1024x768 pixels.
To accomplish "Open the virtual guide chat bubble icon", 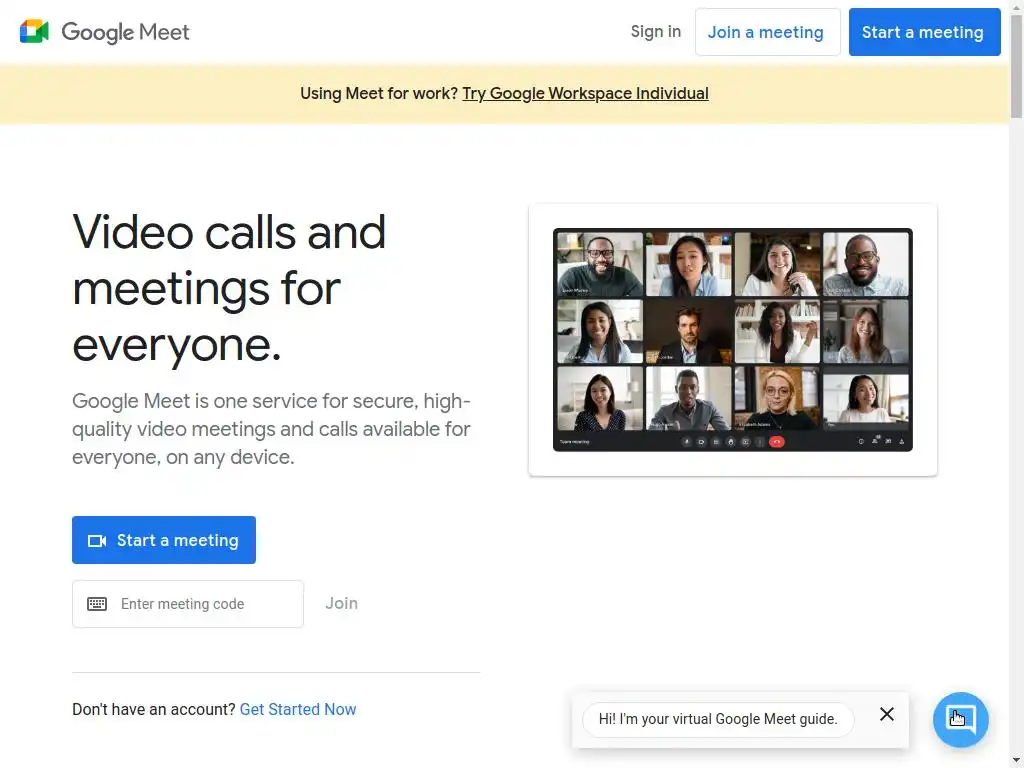I will point(960,720).
